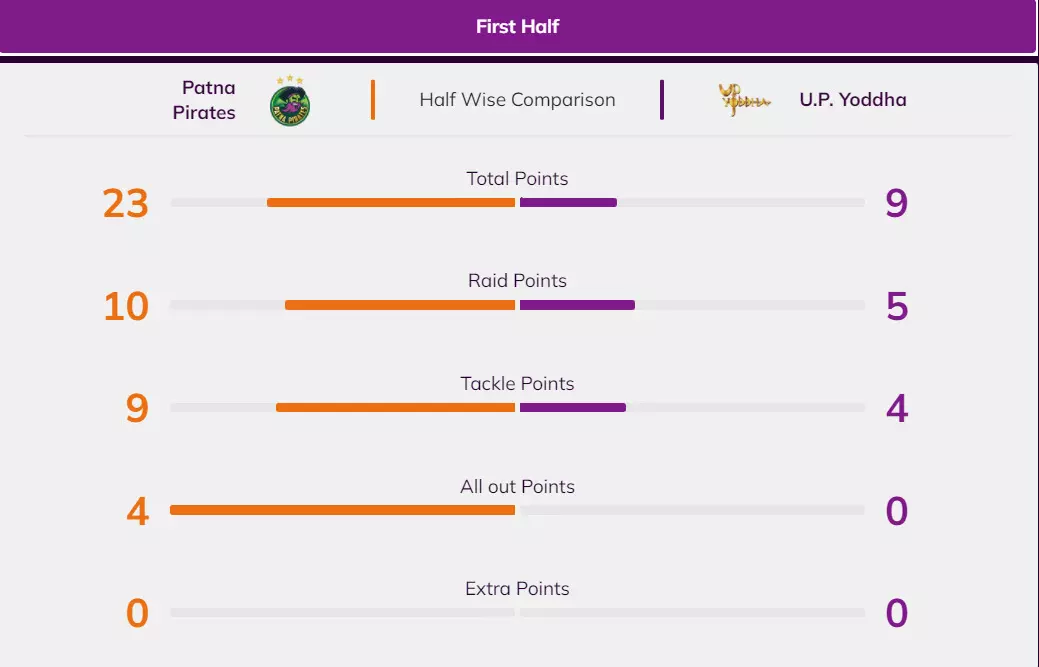Viewport: 1039px width, 667px height.
Task: Click the orange Raid Points bar
Action: point(400,305)
